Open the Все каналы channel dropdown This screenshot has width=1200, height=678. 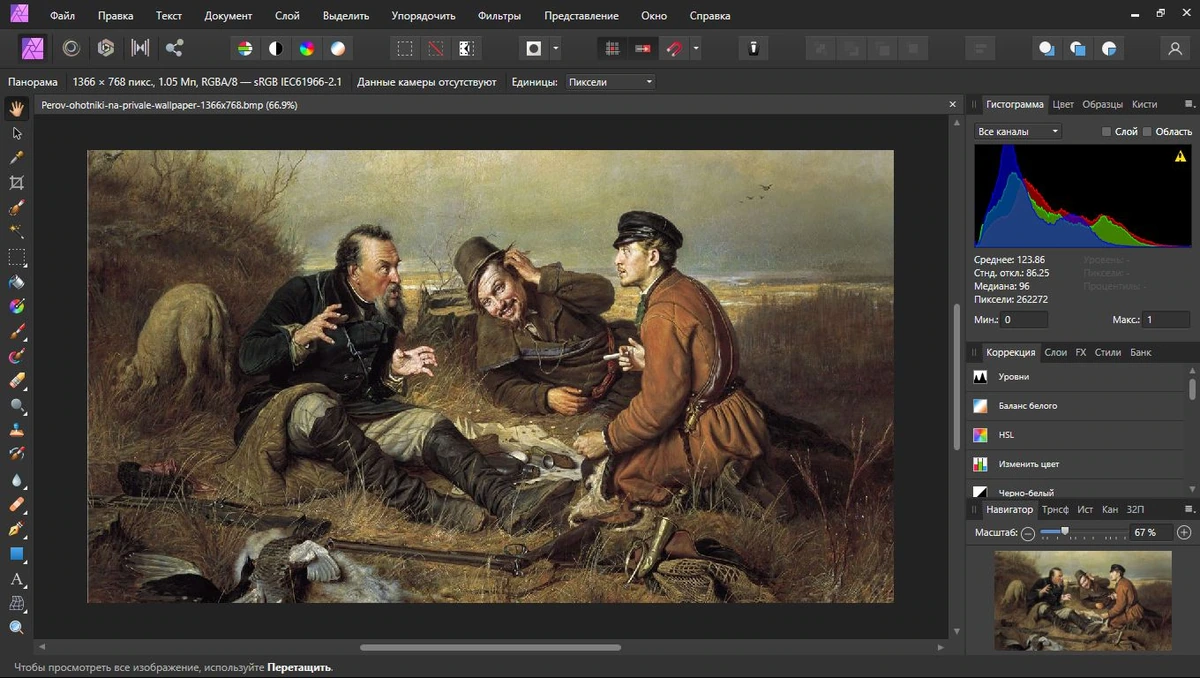(x=1018, y=131)
